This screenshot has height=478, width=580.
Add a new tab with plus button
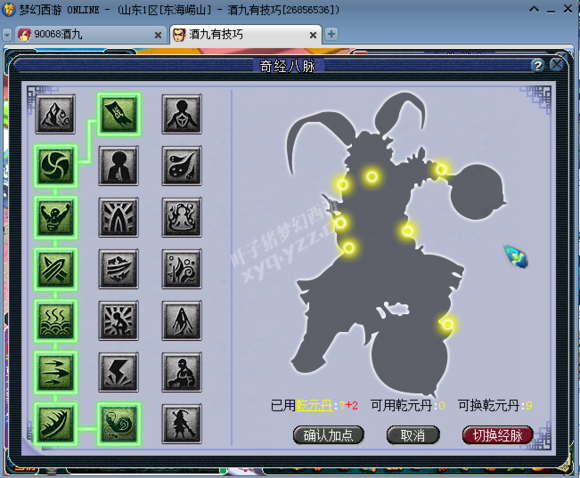coord(331,34)
